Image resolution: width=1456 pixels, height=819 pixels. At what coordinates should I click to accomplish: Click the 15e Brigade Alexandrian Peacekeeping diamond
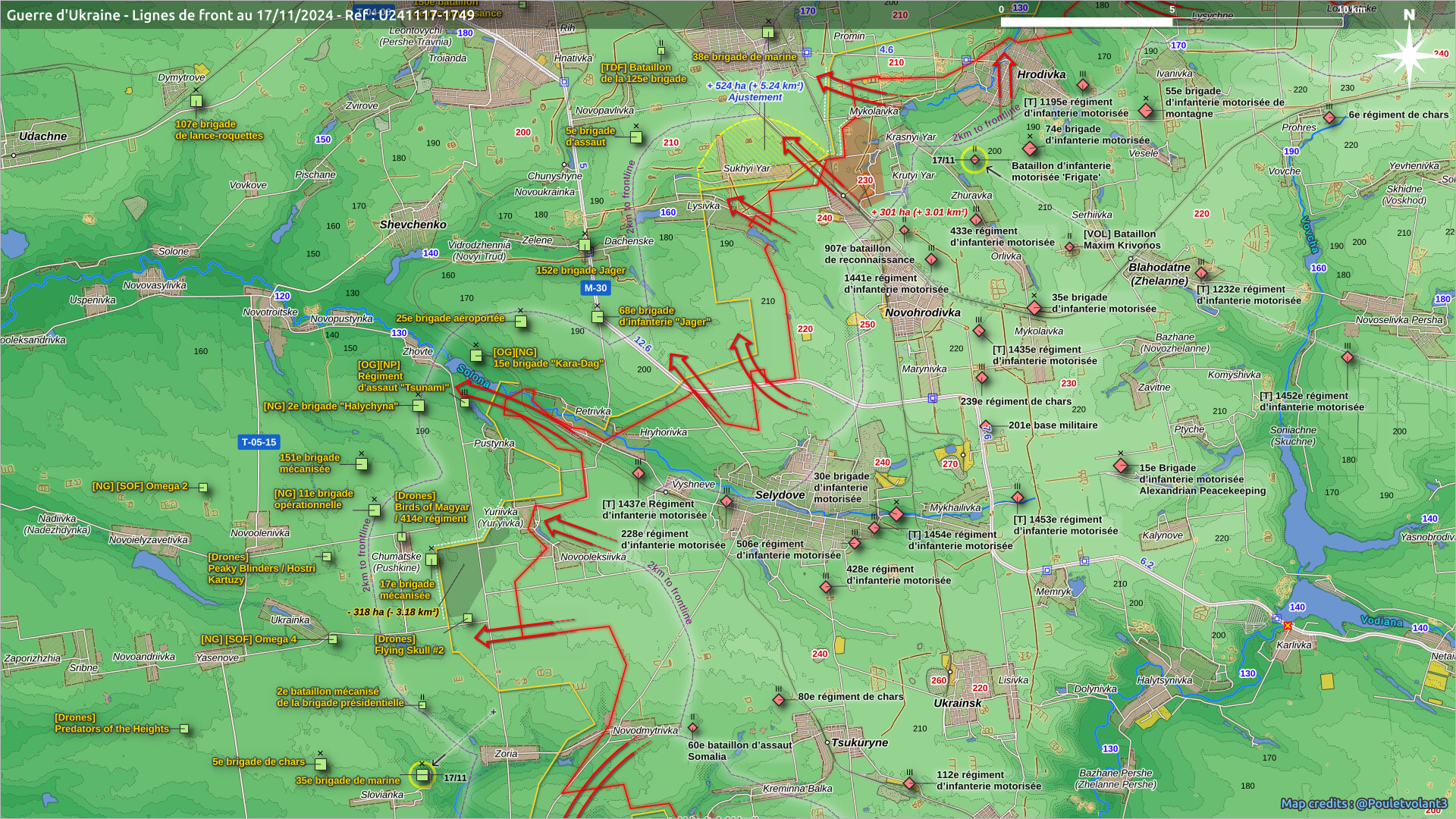tap(1121, 465)
